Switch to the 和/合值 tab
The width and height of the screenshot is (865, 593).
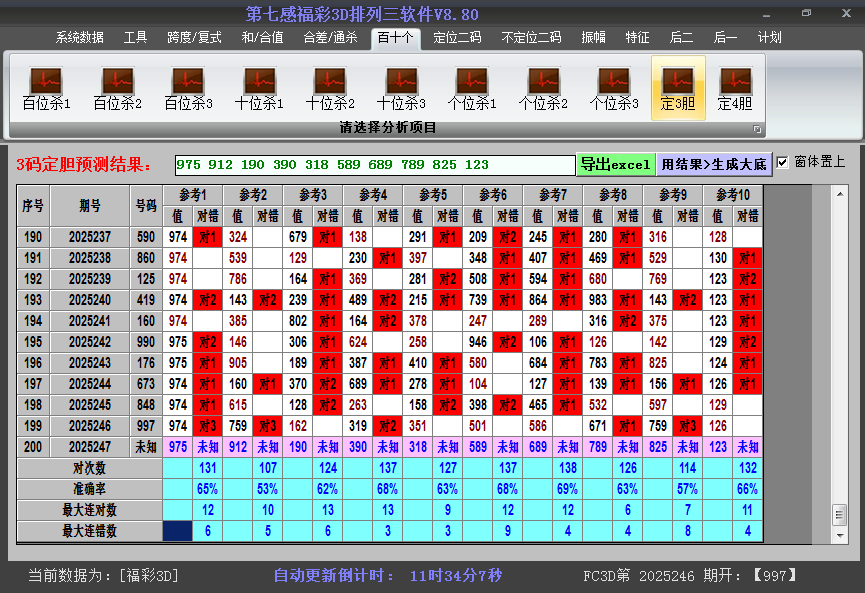[x=263, y=38]
